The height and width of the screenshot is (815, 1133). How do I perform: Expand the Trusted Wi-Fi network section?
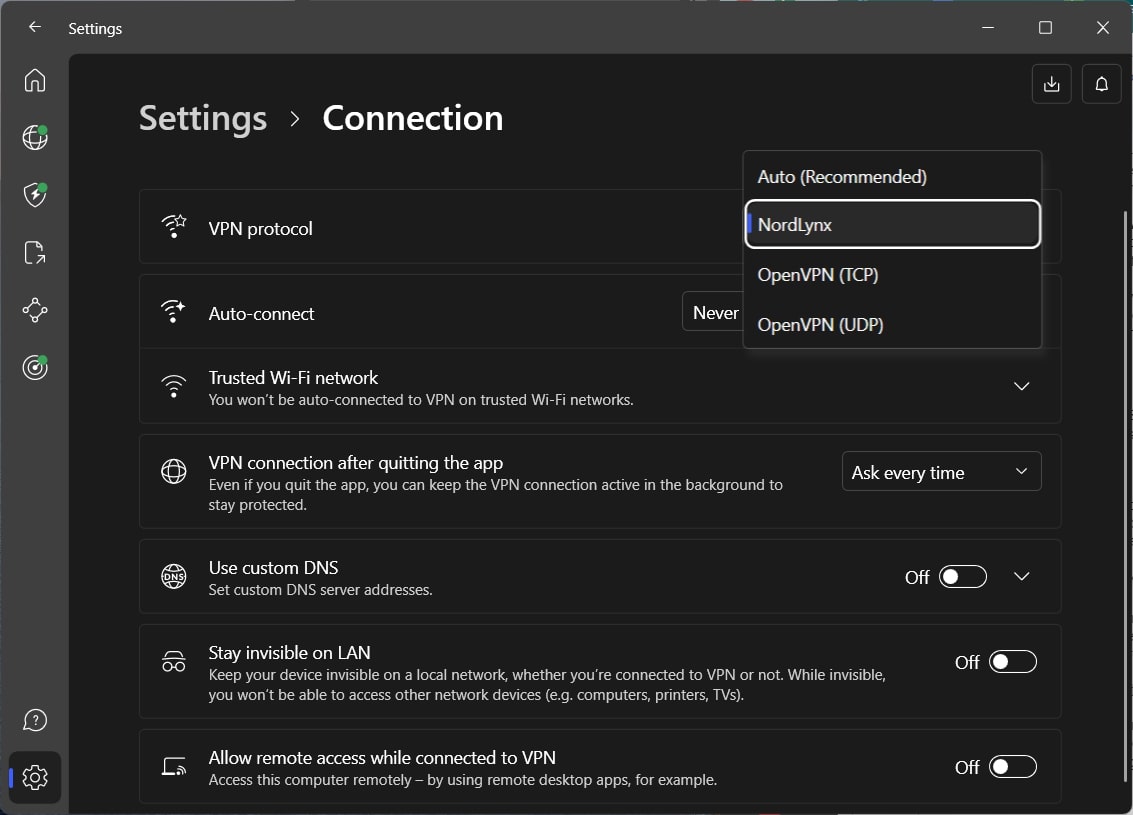(x=1021, y=386)
